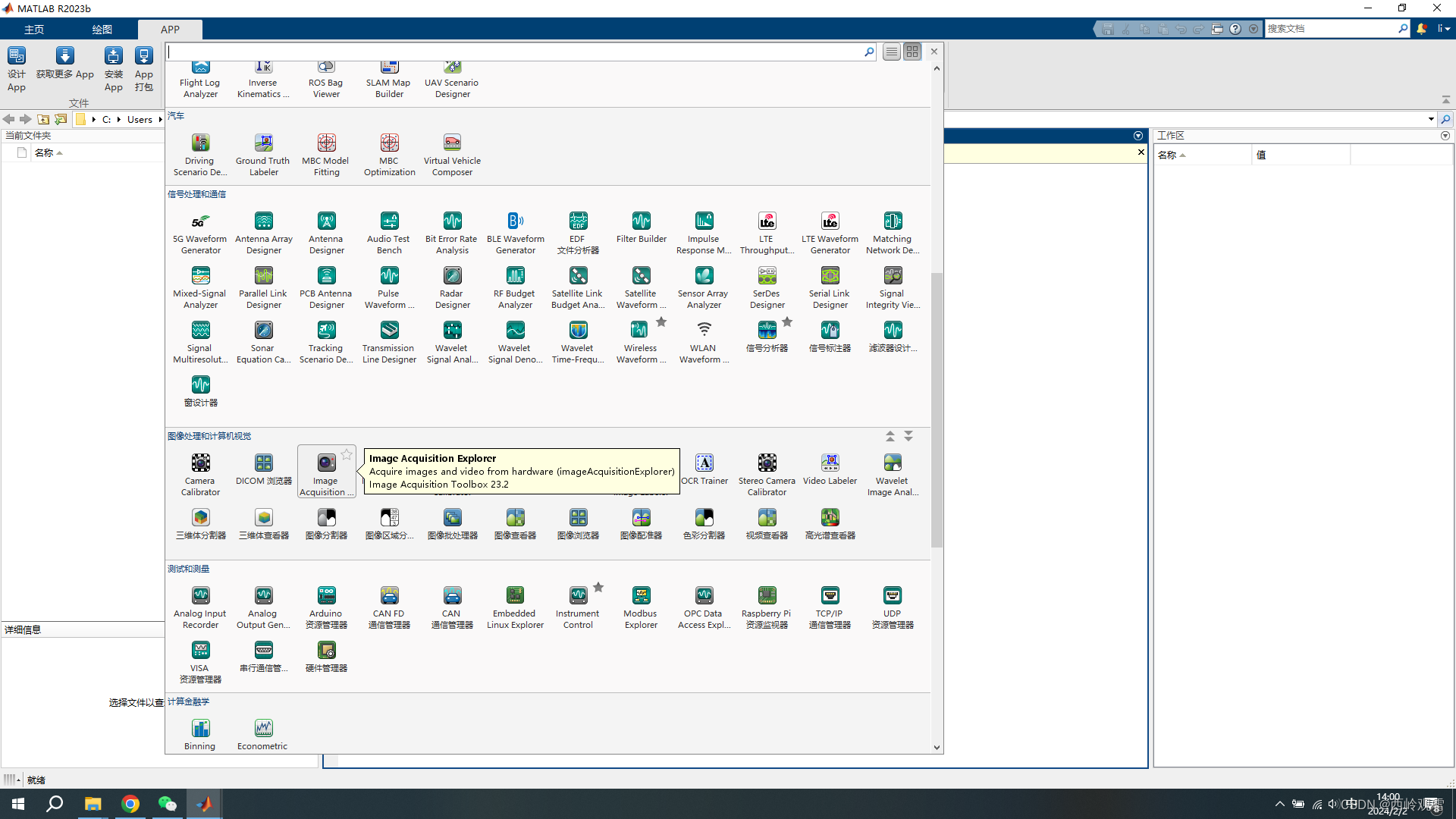Toggle favorite star on Wireless Waveform app
Viewport: 1456px width, 819px height.
coord(661,322)
